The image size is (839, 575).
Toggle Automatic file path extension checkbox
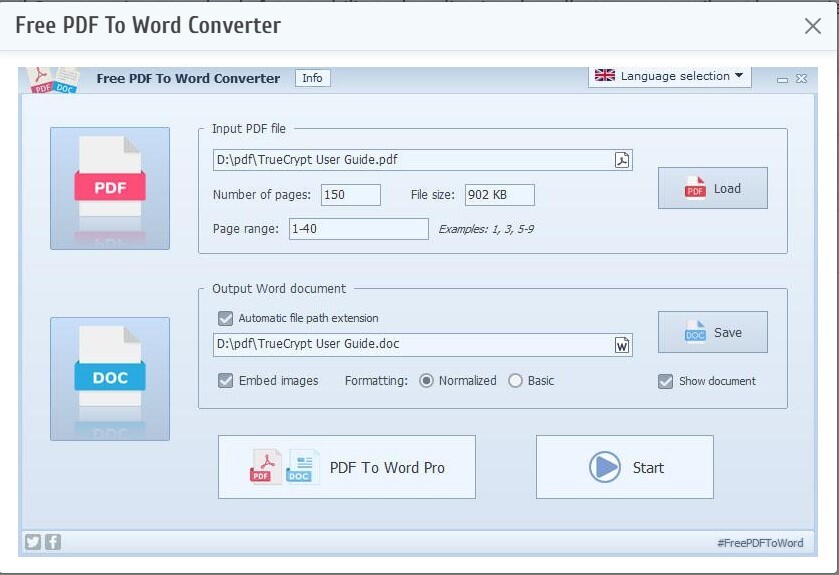[x=225, y=318]
